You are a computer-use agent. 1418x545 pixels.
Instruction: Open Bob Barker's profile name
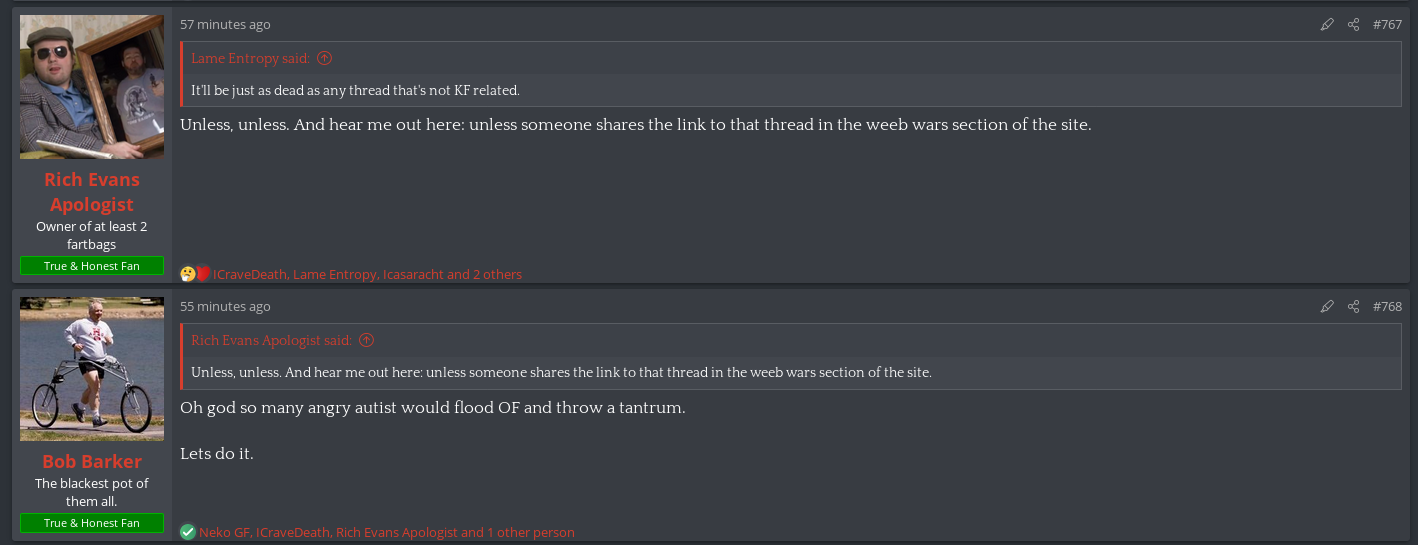(x=92, y=461)
